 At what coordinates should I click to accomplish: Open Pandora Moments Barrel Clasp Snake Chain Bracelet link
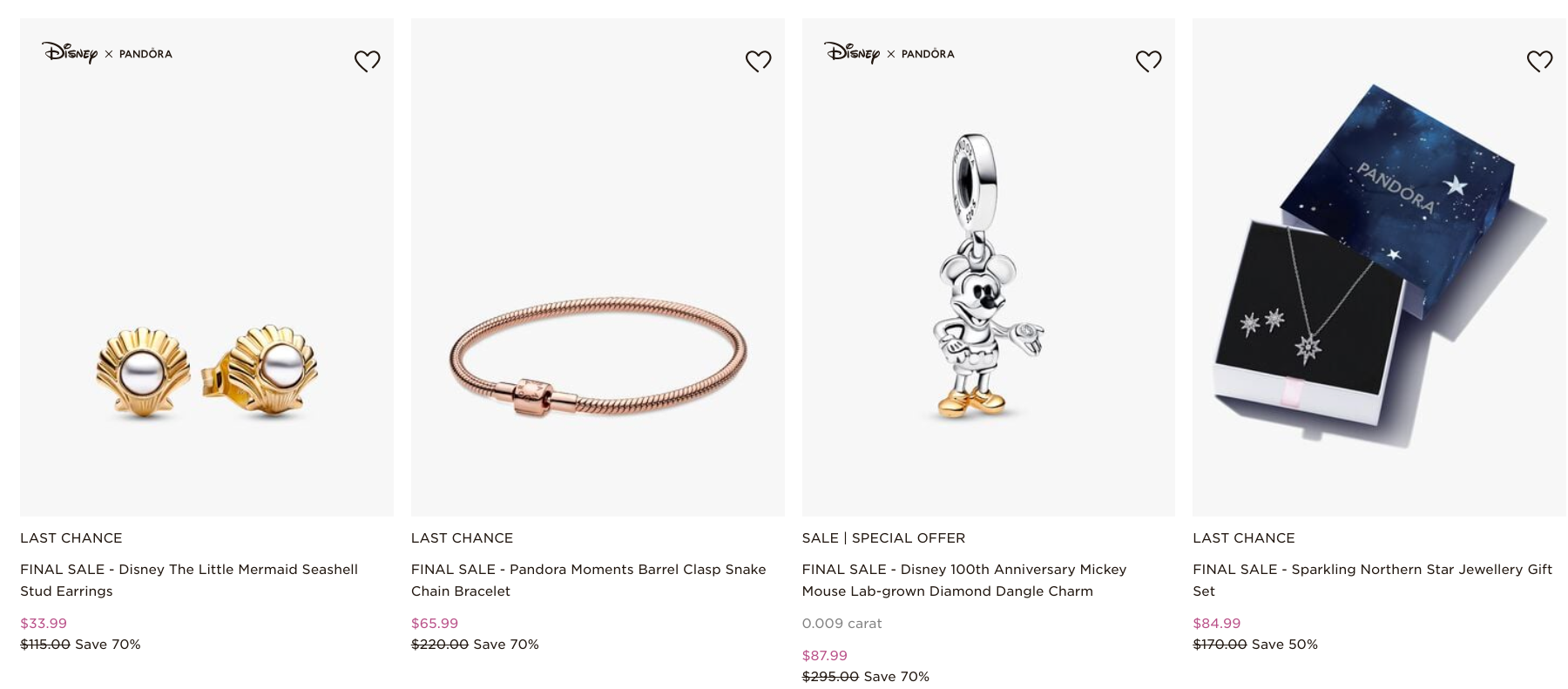pyautogui.click(x=588, y=580)
